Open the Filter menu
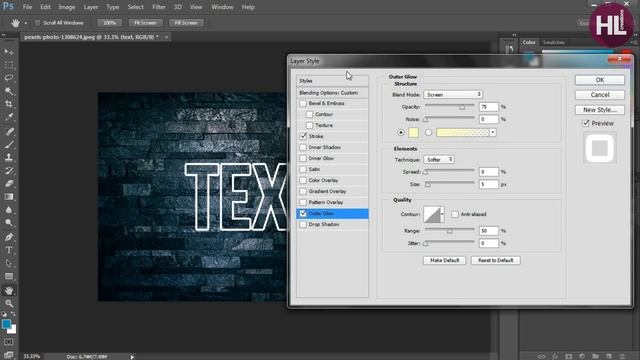 [x=159, y=7]
